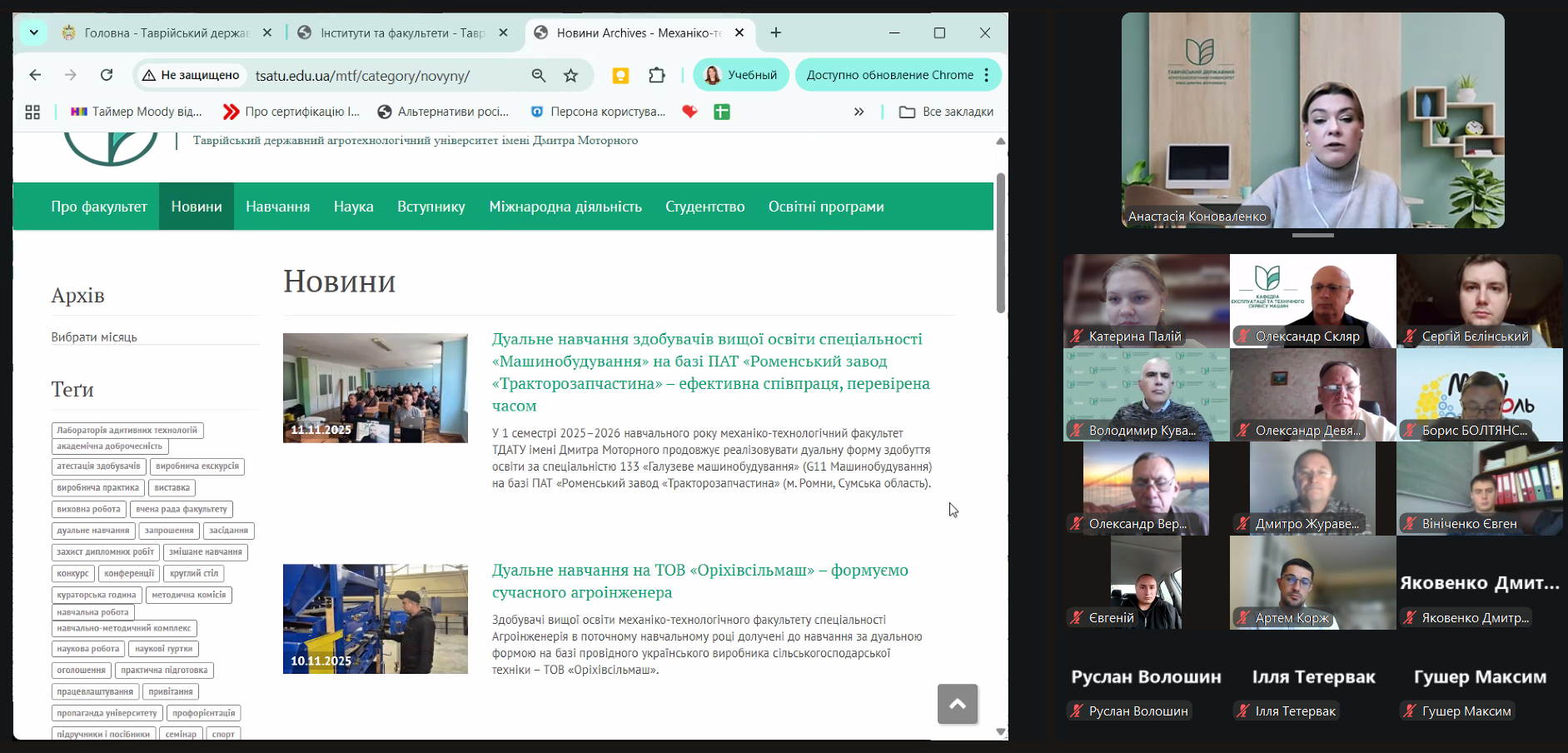1568x753 pixels.
Task: Reload the page with the refresh icon
Action: pos(107,75)
